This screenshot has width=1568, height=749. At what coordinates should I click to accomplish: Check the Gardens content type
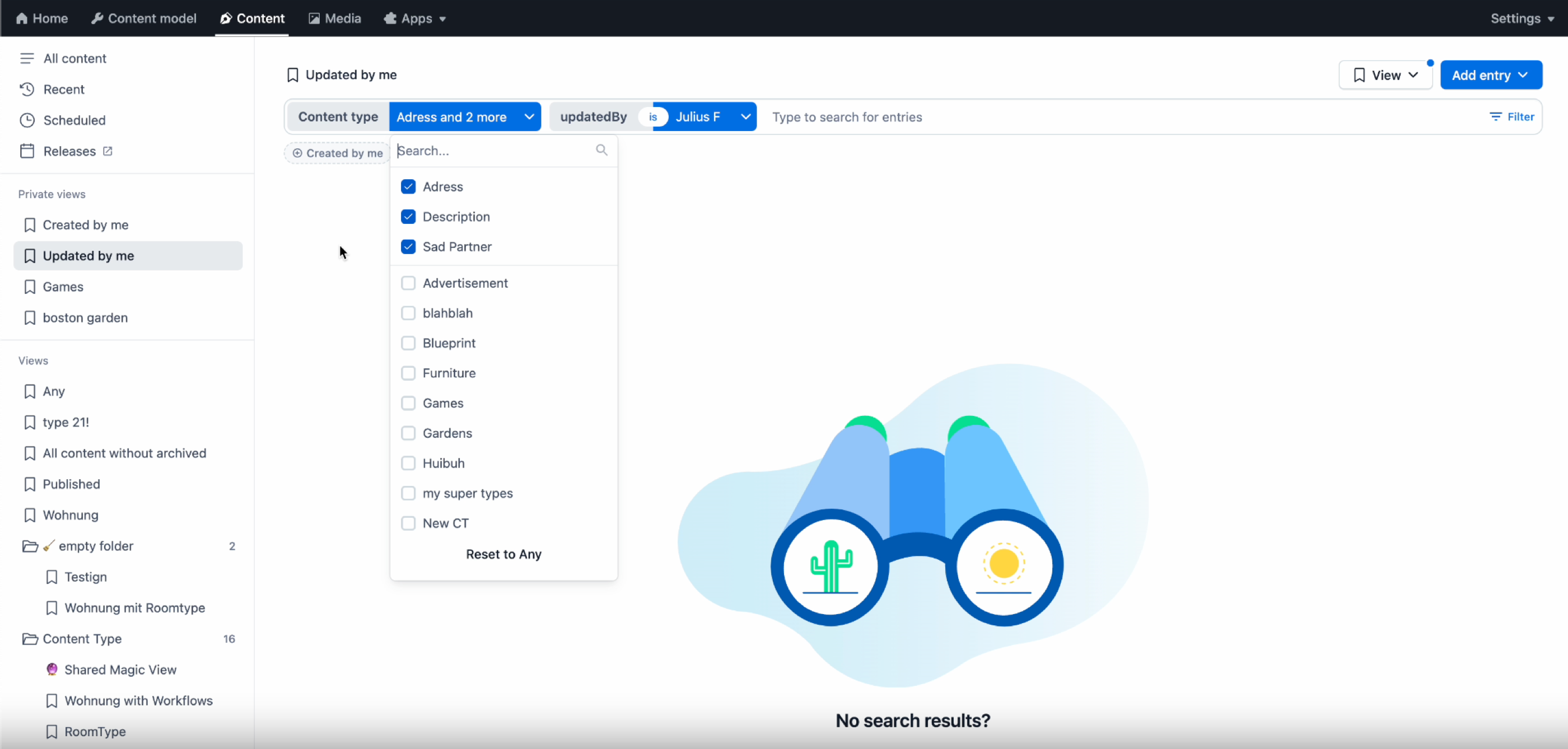[x=408, y=433]
